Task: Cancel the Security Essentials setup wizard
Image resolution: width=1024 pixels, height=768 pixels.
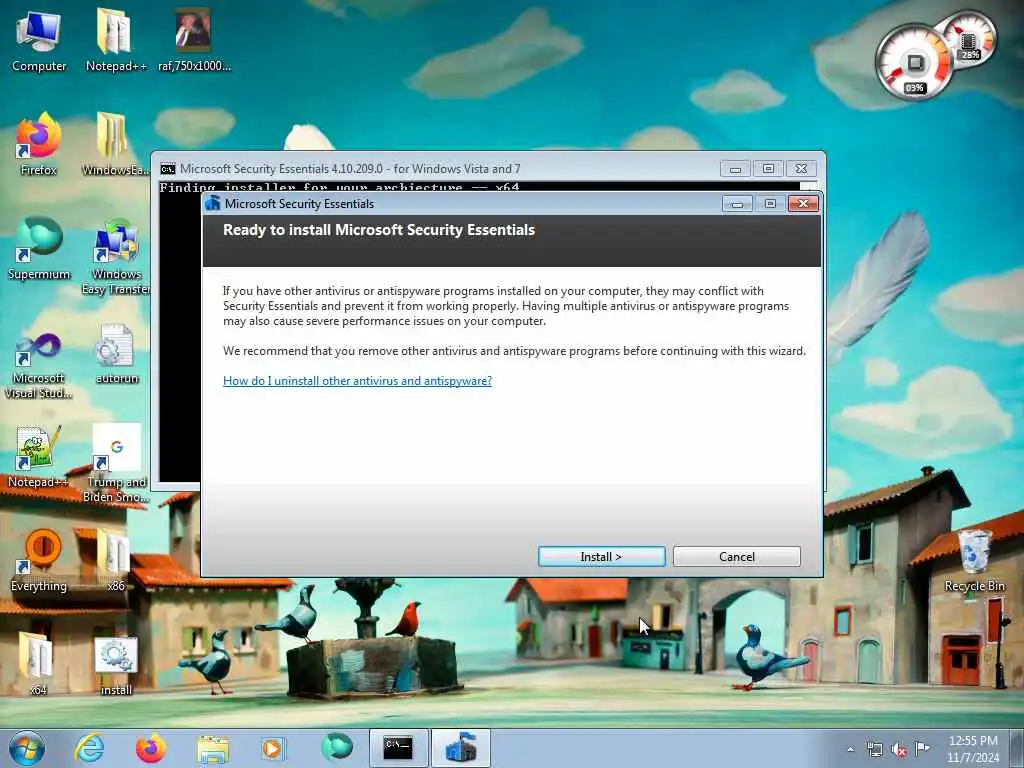Action: pos(737,556)
